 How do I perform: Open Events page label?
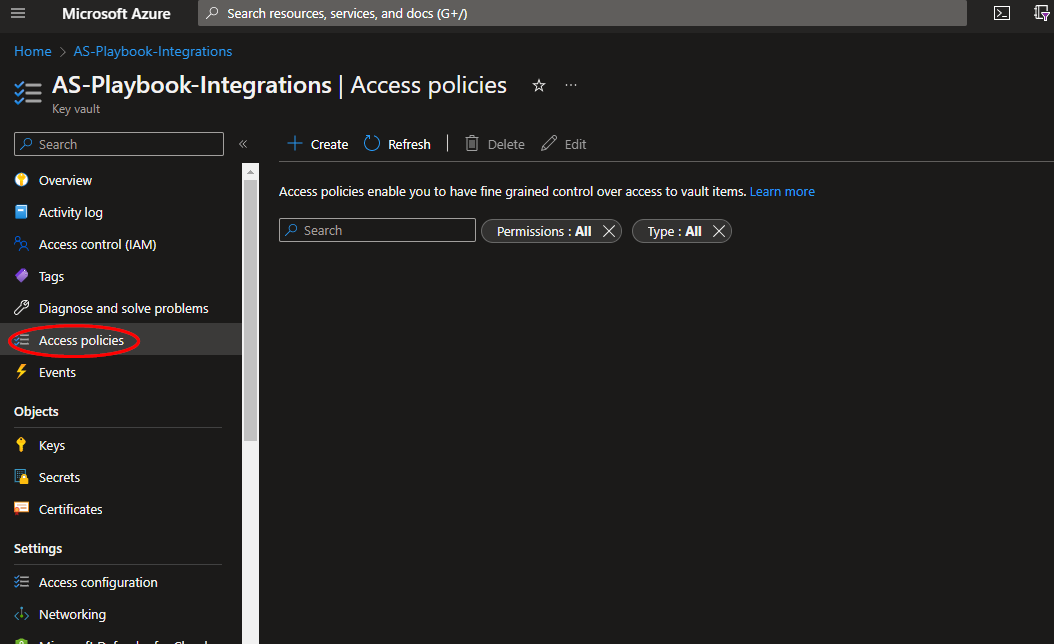[57, 372]
